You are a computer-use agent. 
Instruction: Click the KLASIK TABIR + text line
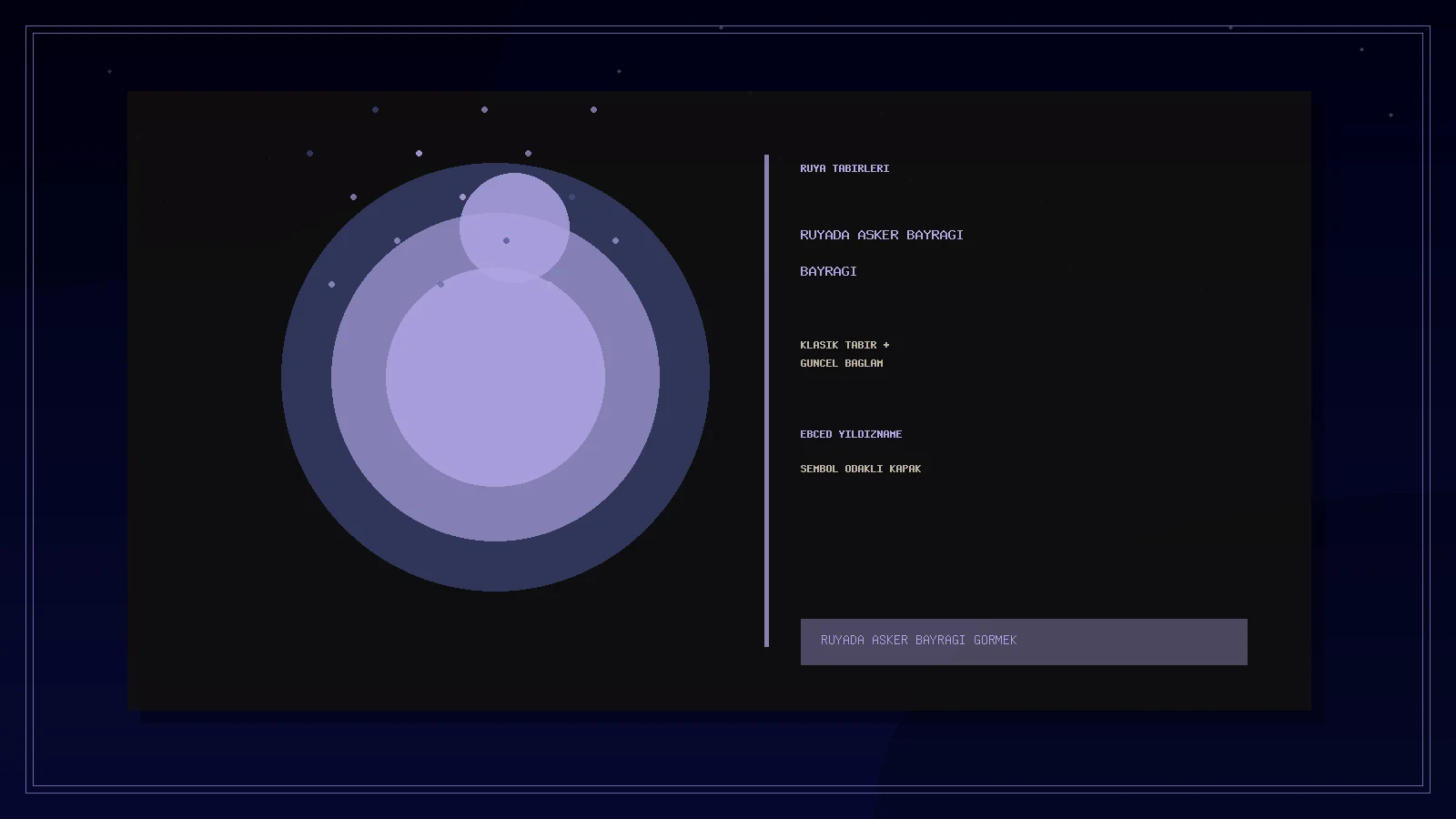pos(844,345)
